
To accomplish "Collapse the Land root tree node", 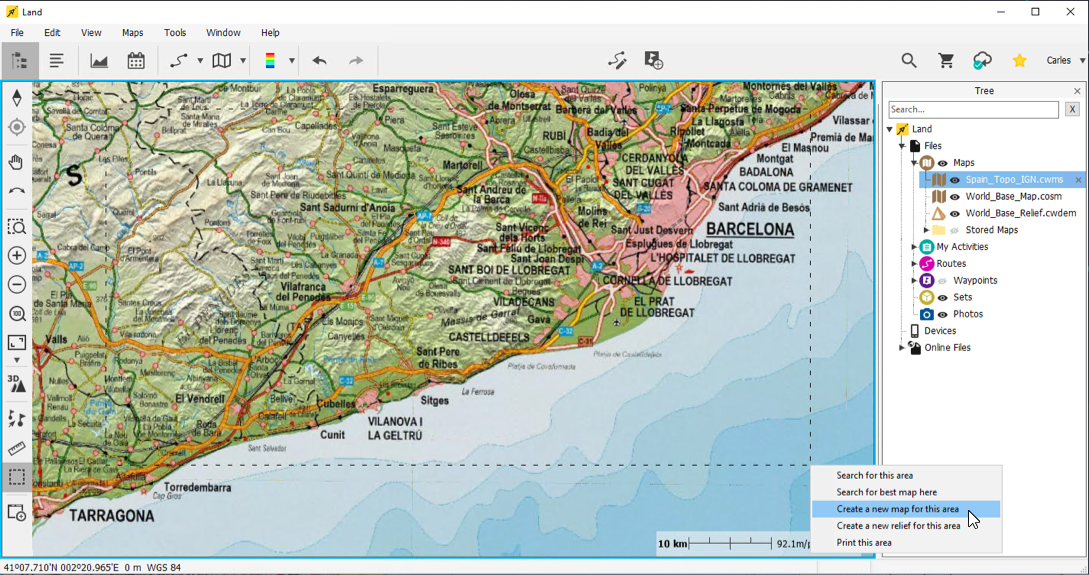I will (x=890, y=129).
